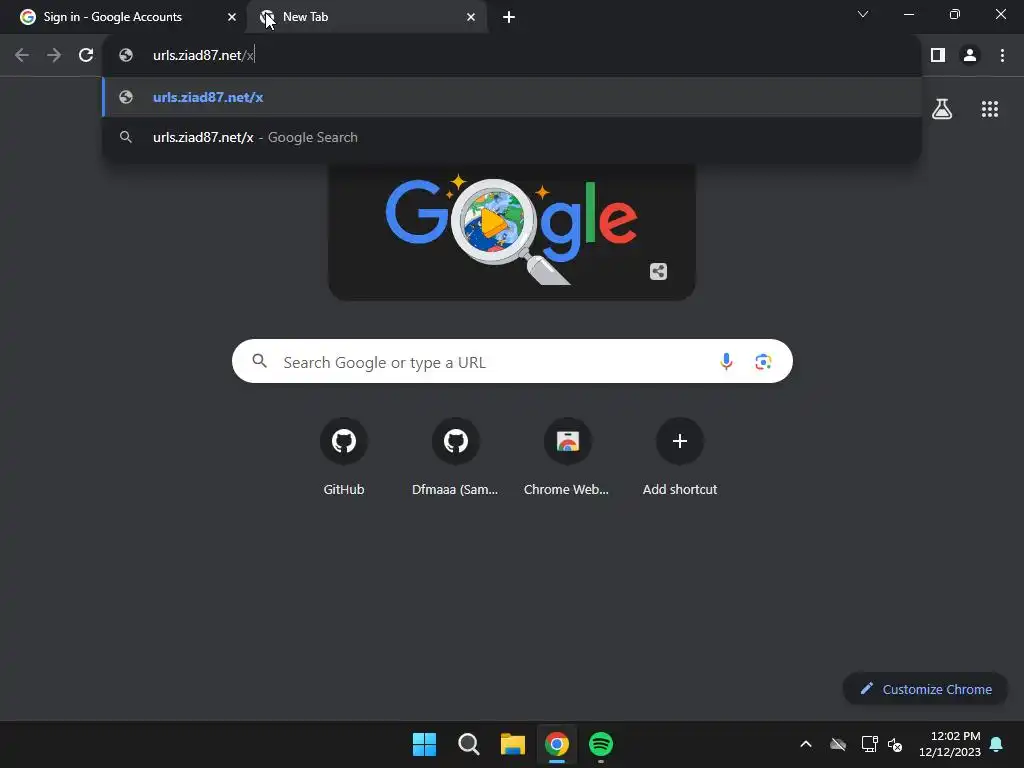
Task: Share the Google Doodle
Action: coord(658,272)
